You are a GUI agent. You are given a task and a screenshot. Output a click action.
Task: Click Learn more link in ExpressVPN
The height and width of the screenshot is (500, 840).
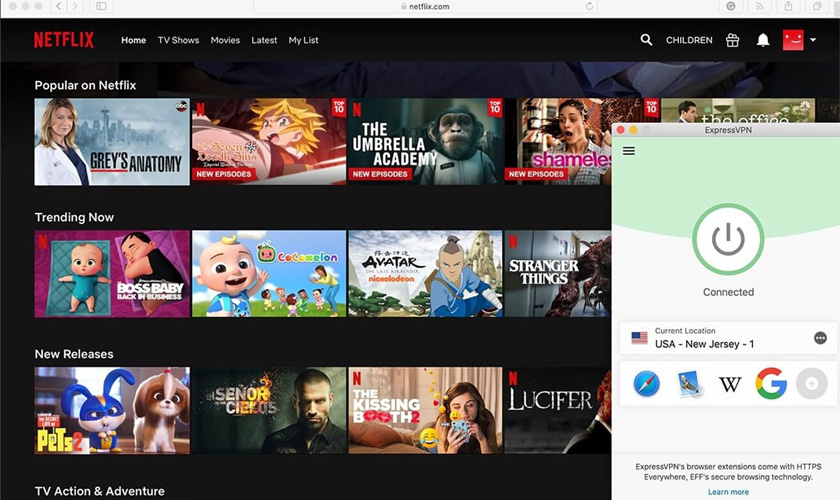click(728, 492)
